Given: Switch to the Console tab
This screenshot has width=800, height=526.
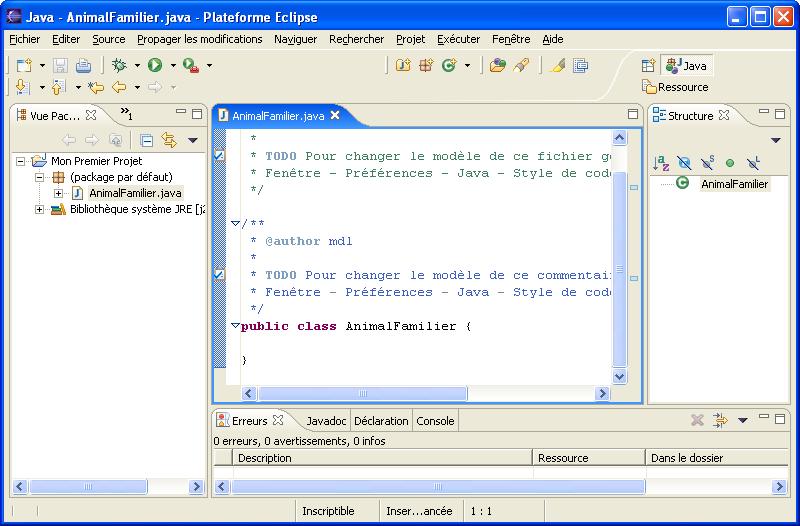Looking at the screenshot, I should (435, 421).
